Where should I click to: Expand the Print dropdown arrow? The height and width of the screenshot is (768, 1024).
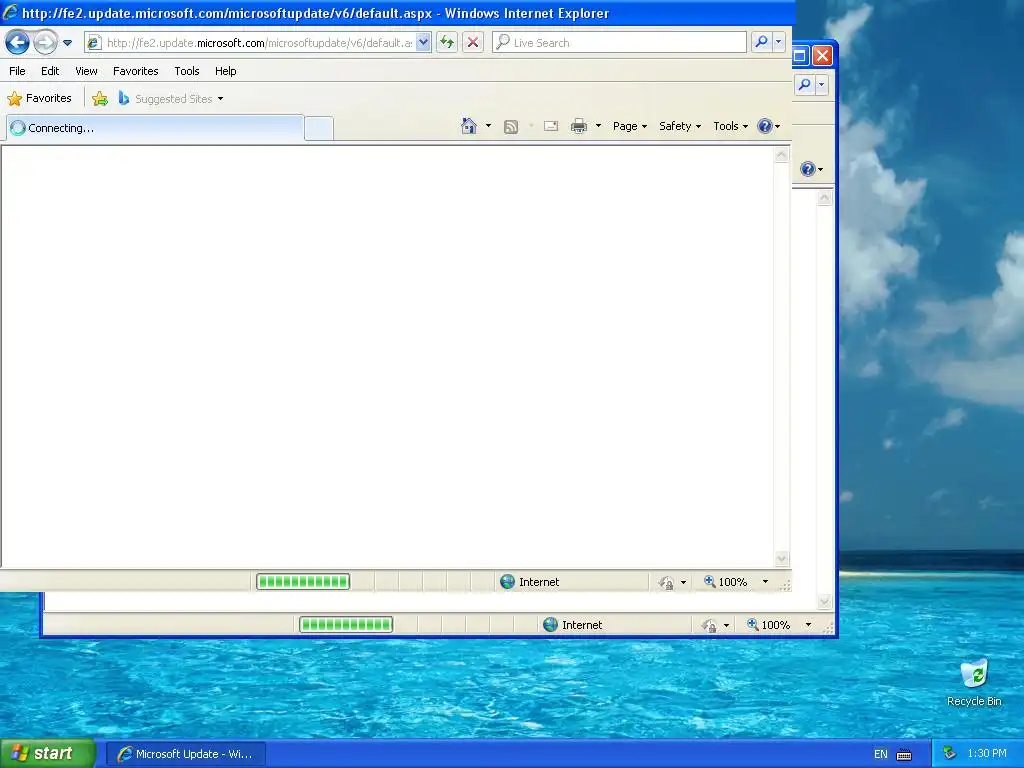[598, 126]
